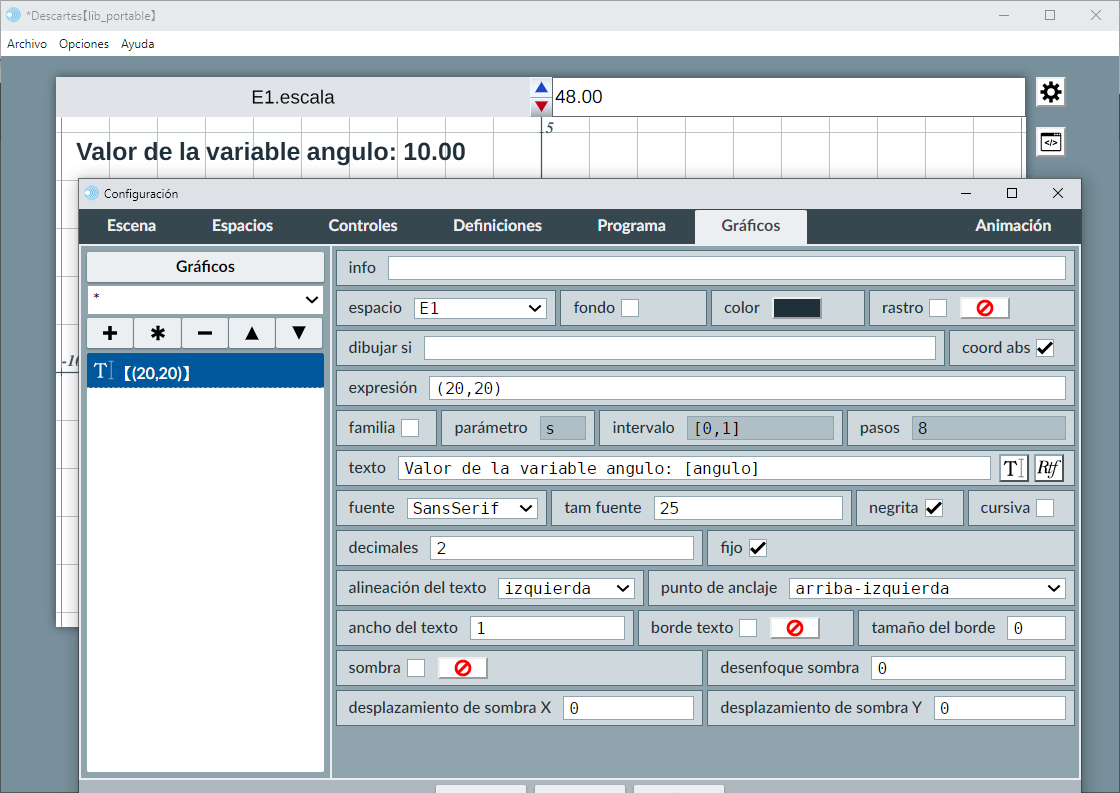
Task: Delete graphic with the minus button
Action: (204, 333)
